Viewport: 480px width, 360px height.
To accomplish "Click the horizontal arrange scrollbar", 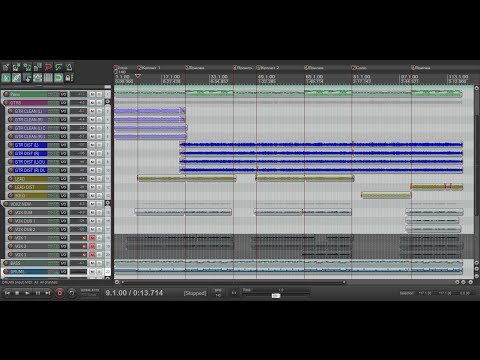I will click(233, 282).
